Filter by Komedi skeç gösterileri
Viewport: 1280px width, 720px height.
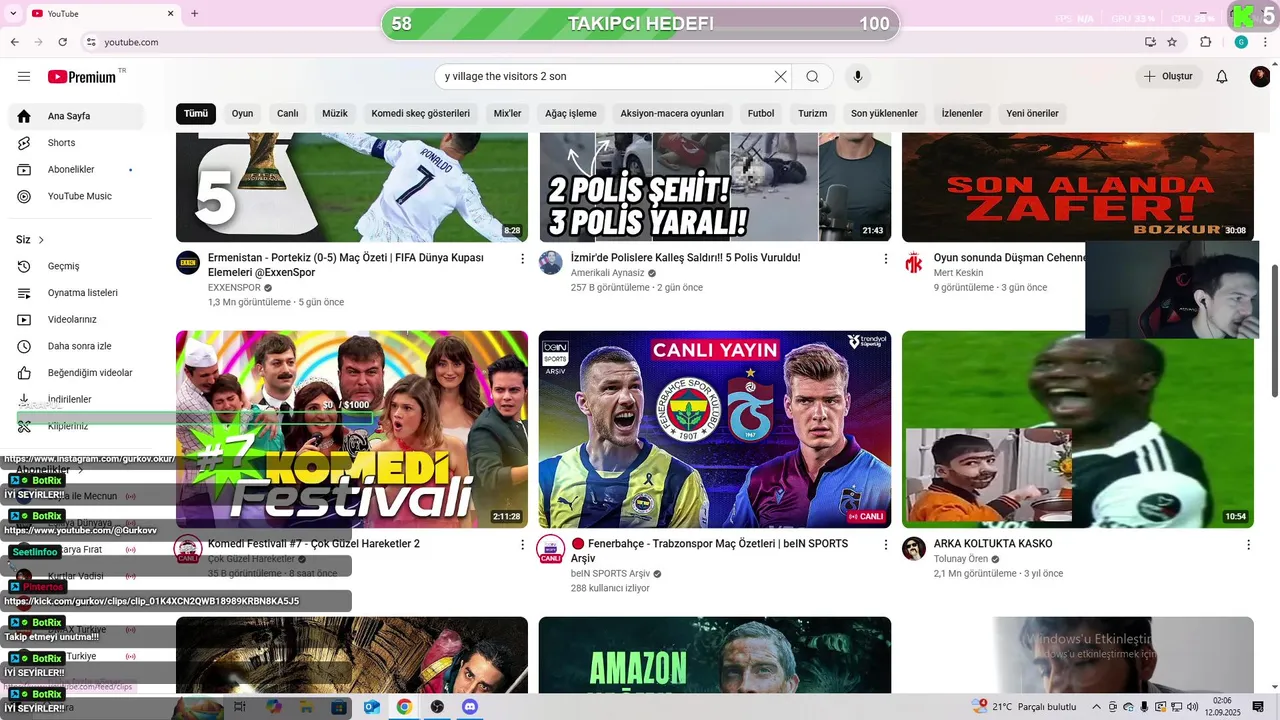click(x=420, y=114)
